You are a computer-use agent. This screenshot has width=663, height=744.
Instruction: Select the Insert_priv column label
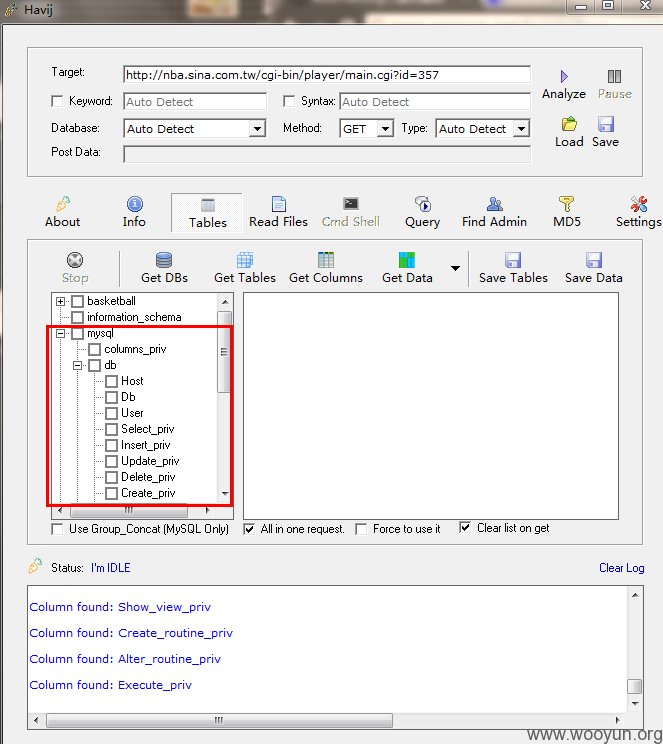(145, 445)
